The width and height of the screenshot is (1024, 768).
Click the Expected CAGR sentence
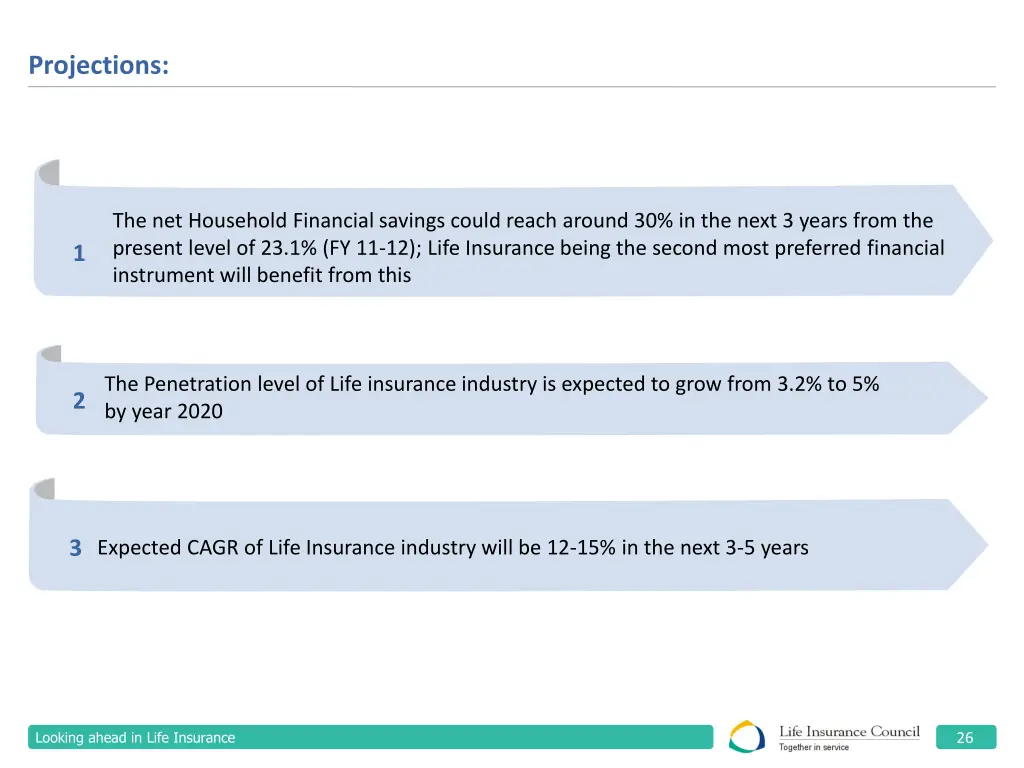click(453, 547)
